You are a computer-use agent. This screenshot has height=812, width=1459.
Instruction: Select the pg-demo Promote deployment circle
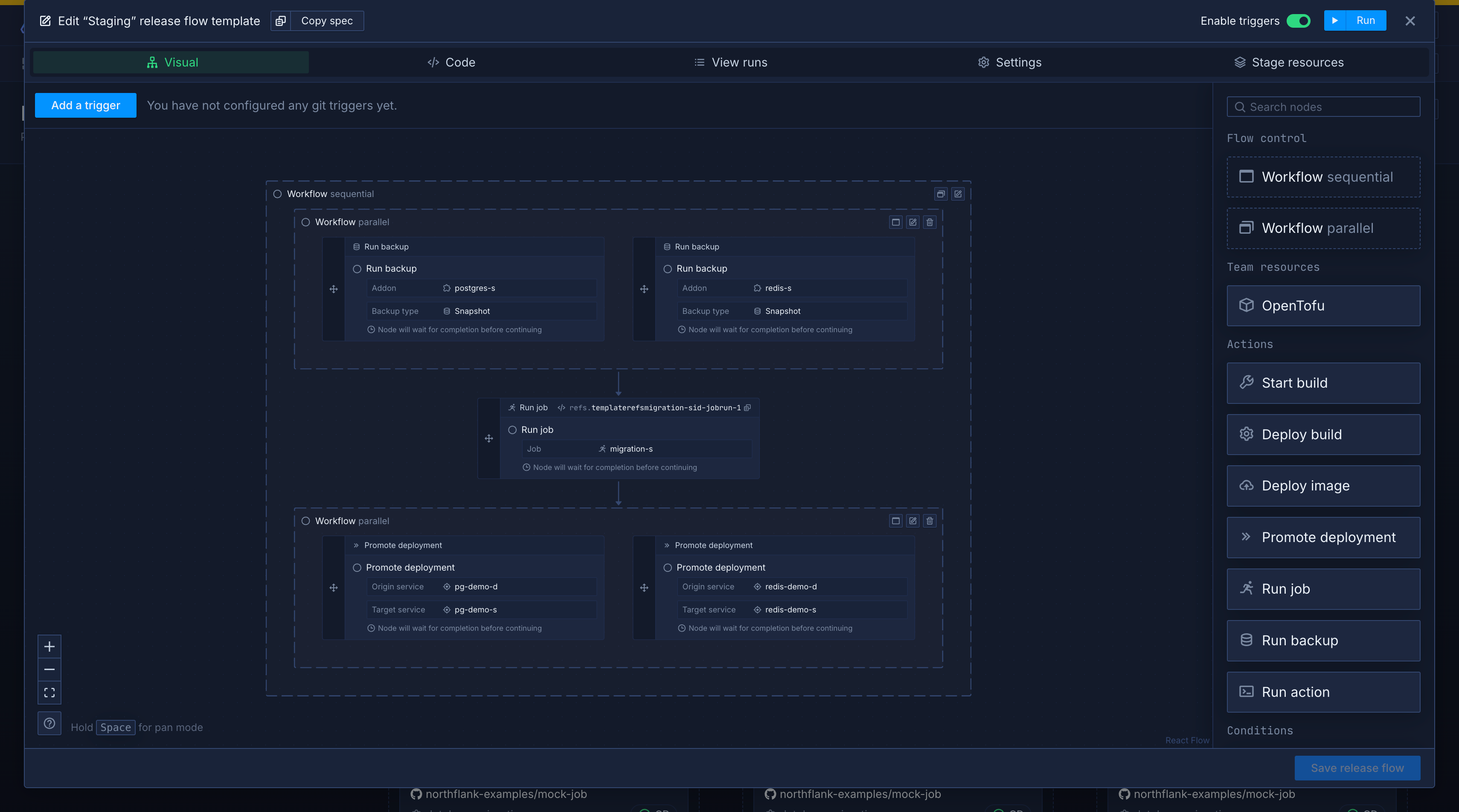[x=357, y=567]
